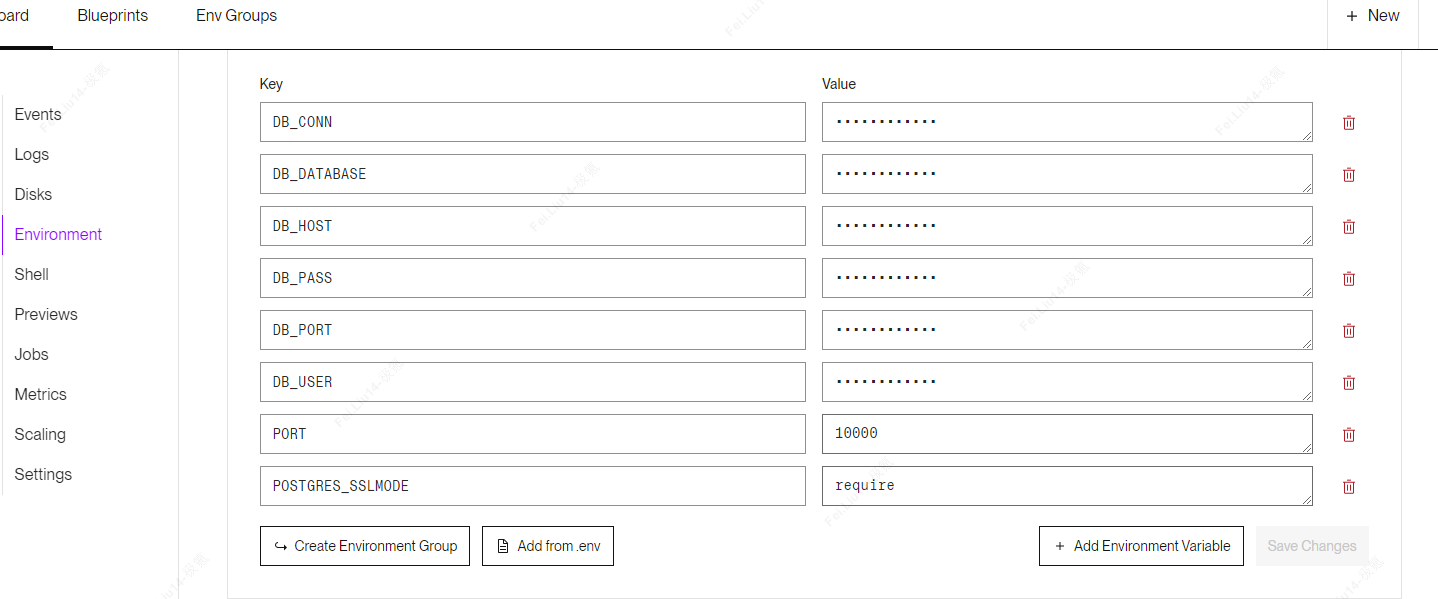
Task: Click Add from .env button
Action: click(x=548, y=546)
